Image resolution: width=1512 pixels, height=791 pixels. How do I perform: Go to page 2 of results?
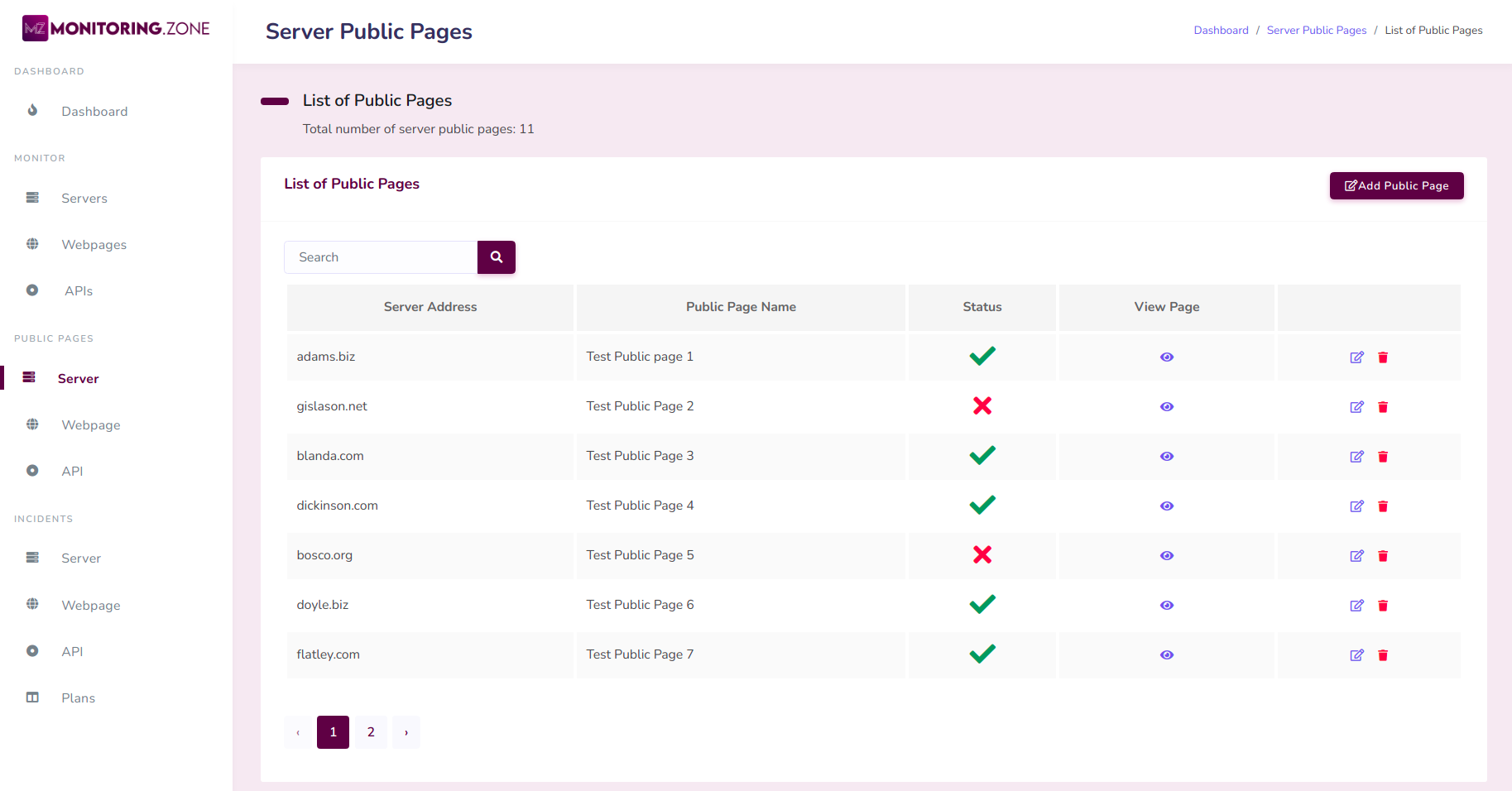tap(371, 732)
